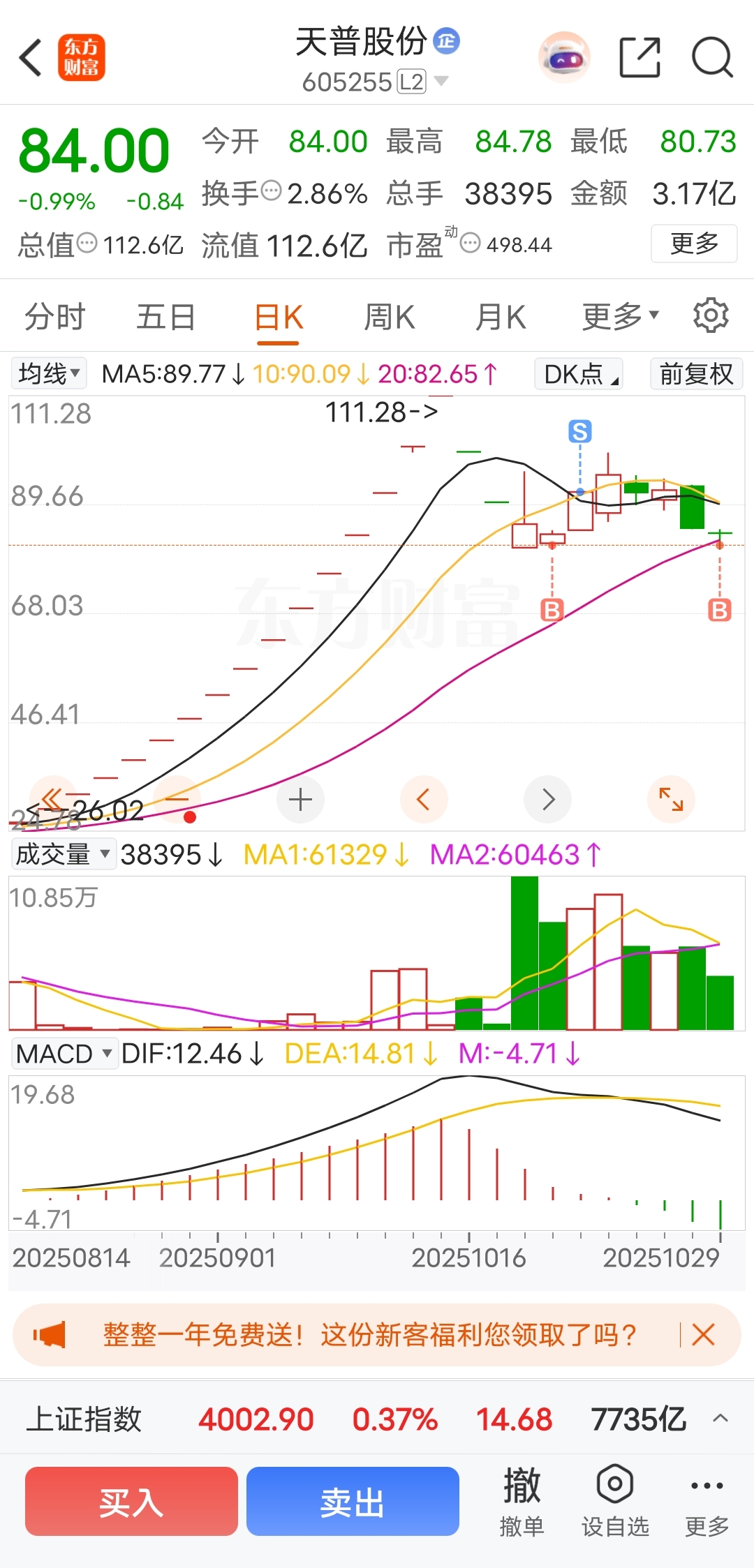Tap the 20251016 date label
This screenshot has height=1568, width=754.
click(x=468, y=1257)
